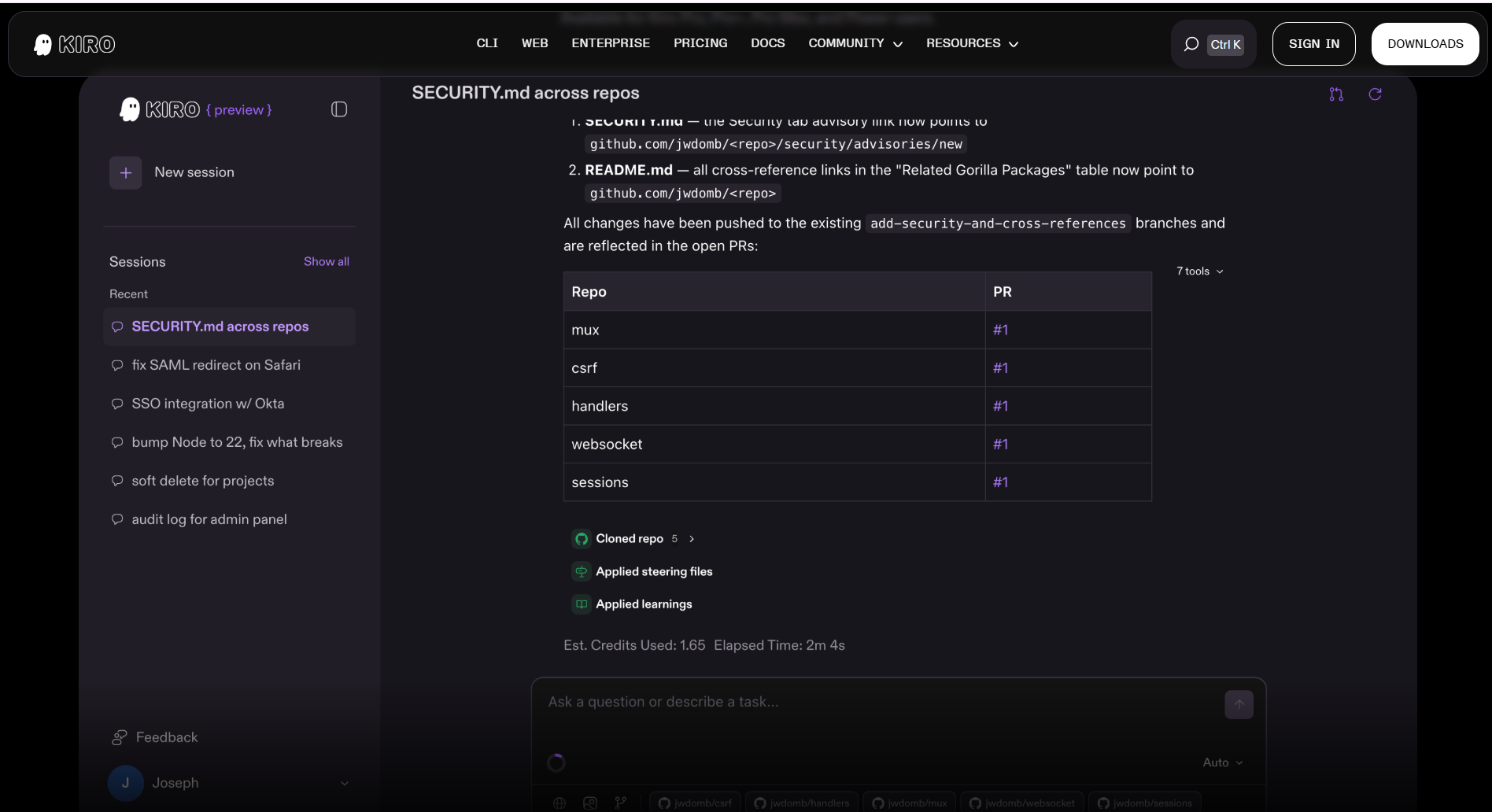
Task: Click Show all sessions link
Action: coord(327,261)
